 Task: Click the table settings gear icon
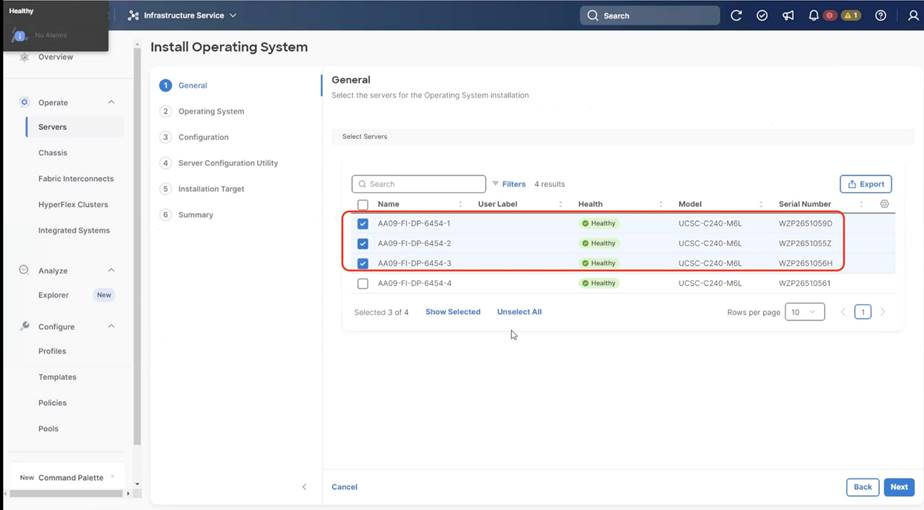pos(884,204)
